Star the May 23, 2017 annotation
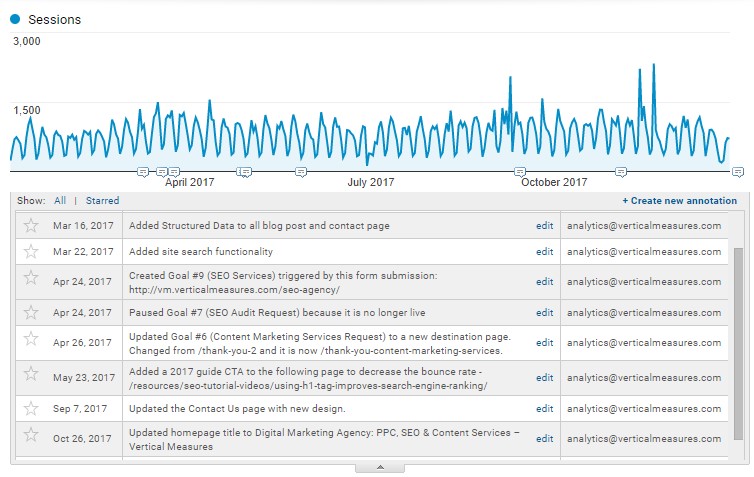The image size is (754, 477). pos(31,374)
